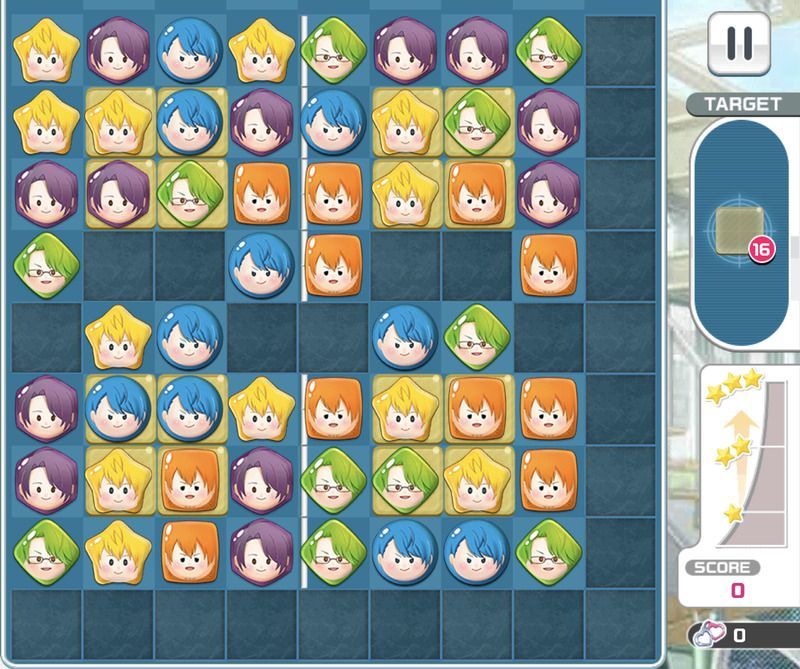Tap the yellow star piece in the top-left corner

click(x=46, y=51)
